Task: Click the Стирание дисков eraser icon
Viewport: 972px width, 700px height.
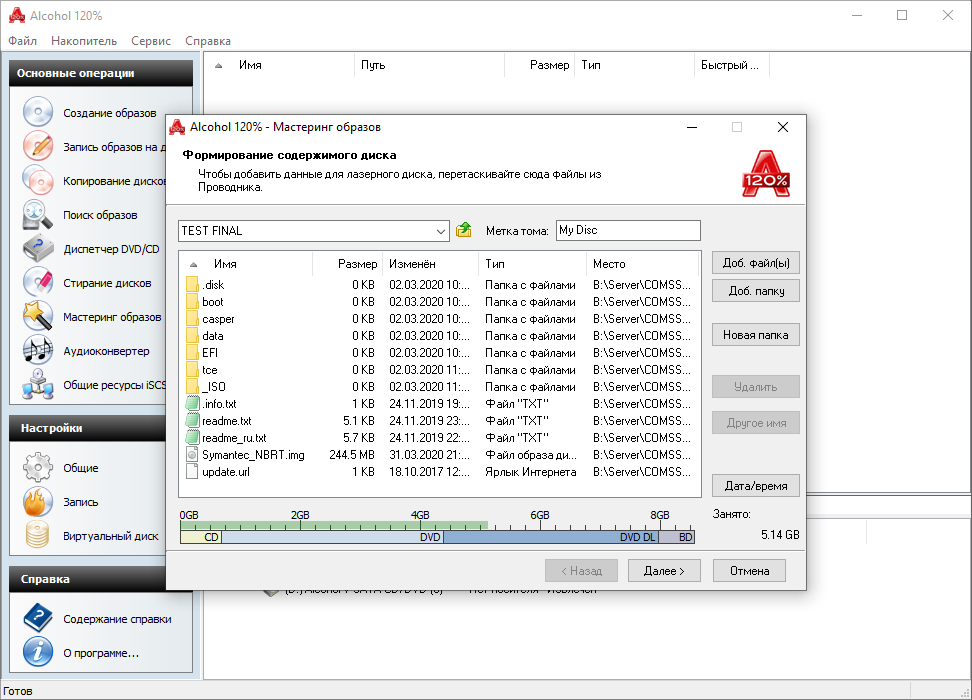Action: point(38,282)
